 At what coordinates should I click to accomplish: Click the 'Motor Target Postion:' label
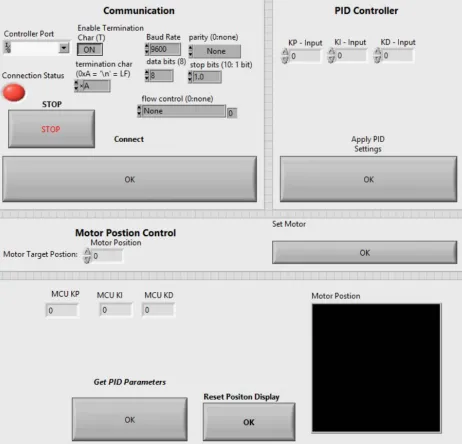(x=40, y=254)
